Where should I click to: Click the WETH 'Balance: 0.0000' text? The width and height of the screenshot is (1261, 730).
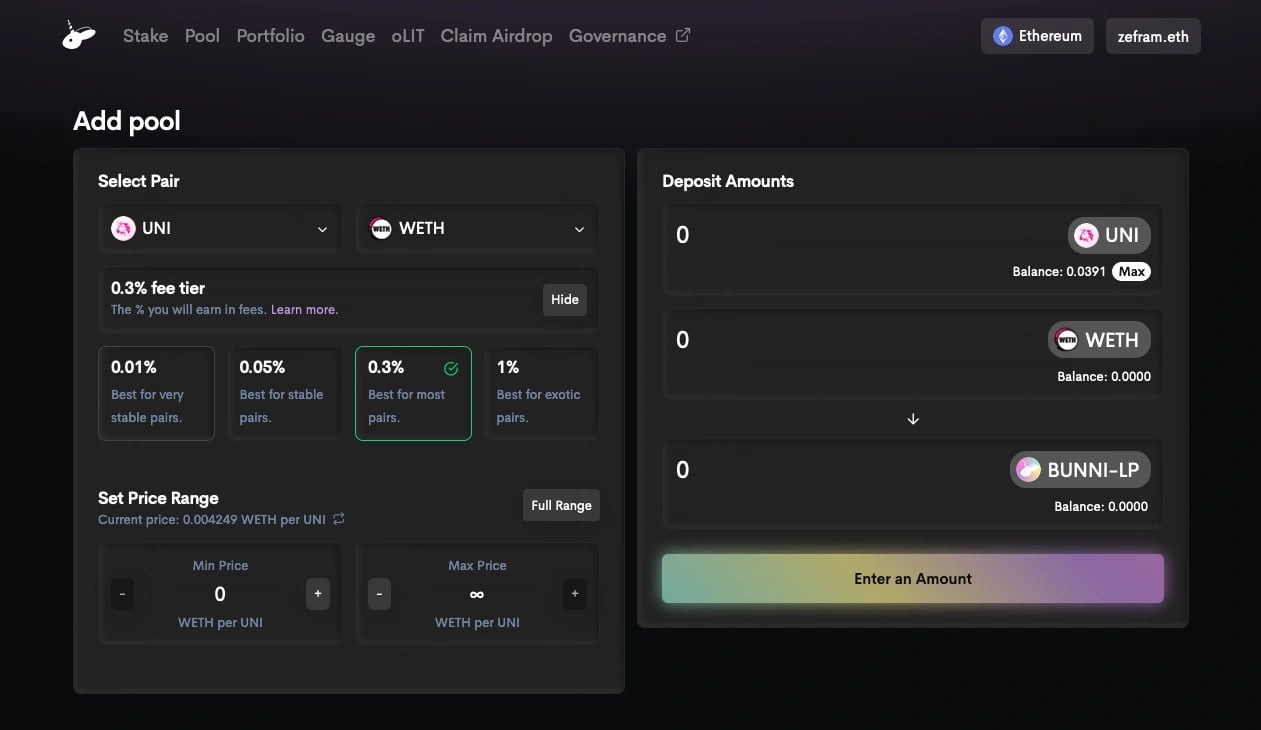(1104, 376)
